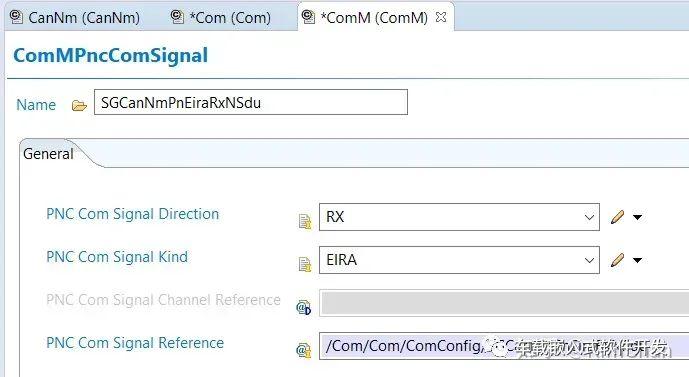Switch to the *Com (Com) tab
Viewport: 689px width, 377px height.
tap(221, 18)
